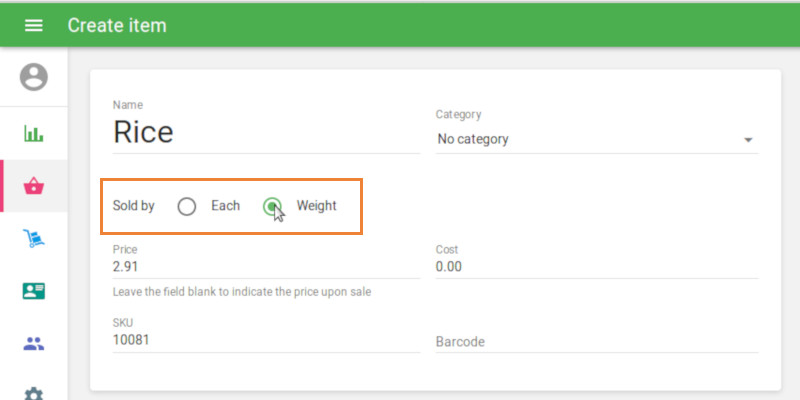Screen dimensions: 800x400
Task: Open Inventory management cart icon
Action: coord(34,239)
